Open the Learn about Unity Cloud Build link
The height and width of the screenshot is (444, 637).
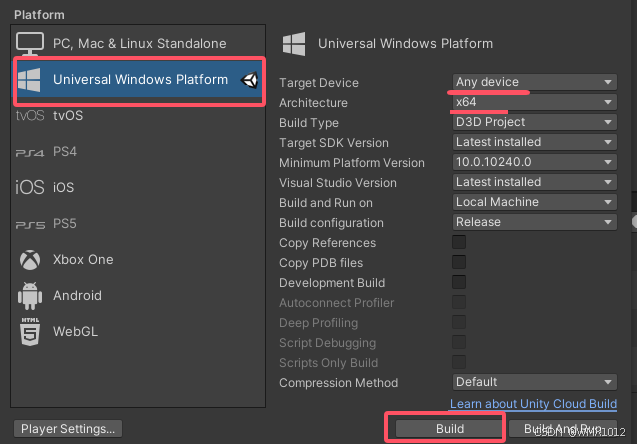point(533,404)
